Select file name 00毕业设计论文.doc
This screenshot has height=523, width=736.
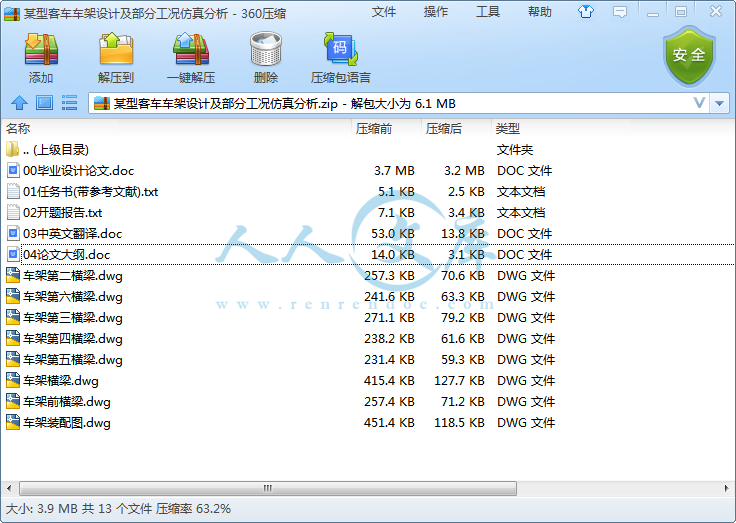tap(78, 170)
